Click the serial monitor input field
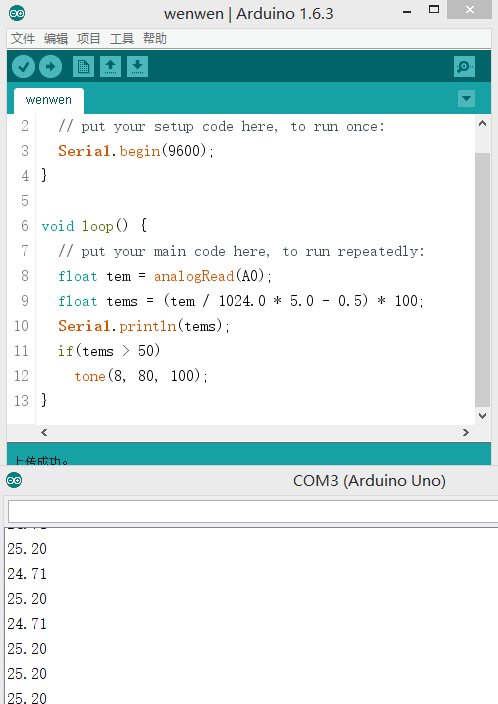Image resolution: width=498 pixels, height=704 pixels. [x=253, y=511]
